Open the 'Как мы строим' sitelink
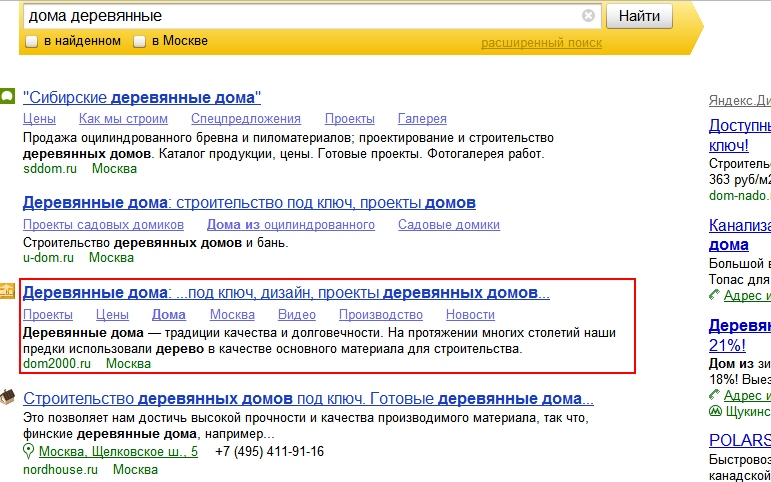 click(123, 119)
